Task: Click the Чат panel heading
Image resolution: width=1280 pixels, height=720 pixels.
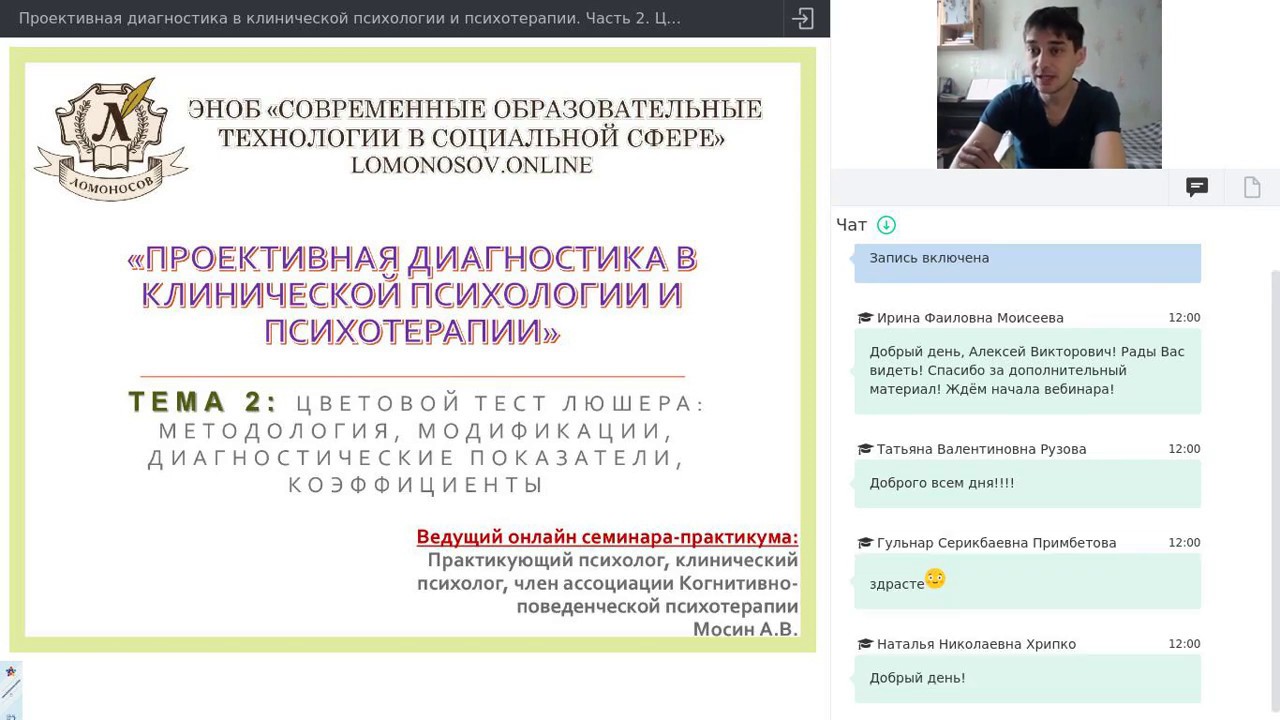Action: [852, 225]
